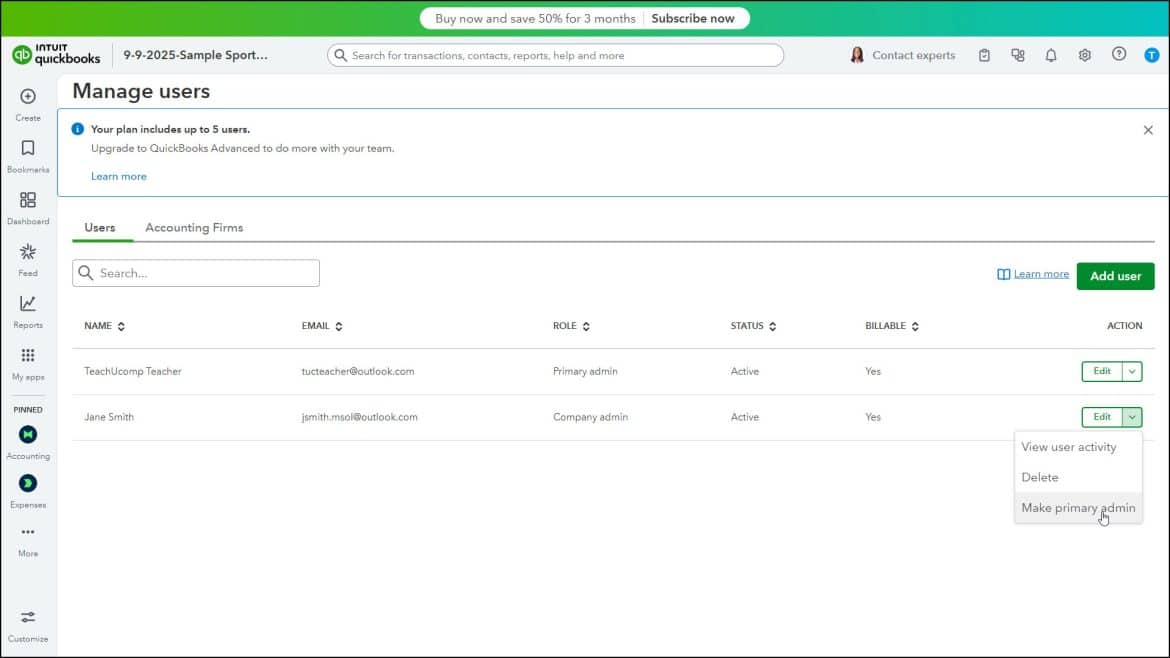Click the Feed icon
This screenshot has height=658, width=1170.
pos(28,254)
